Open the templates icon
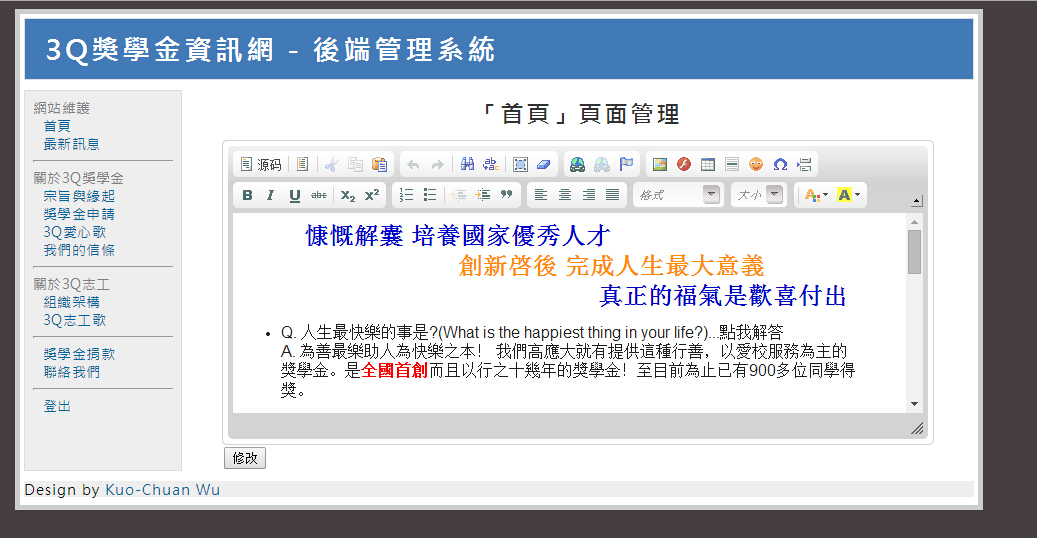The width and height of the screenshot is (1037, 538). click(x=302, y=164)
